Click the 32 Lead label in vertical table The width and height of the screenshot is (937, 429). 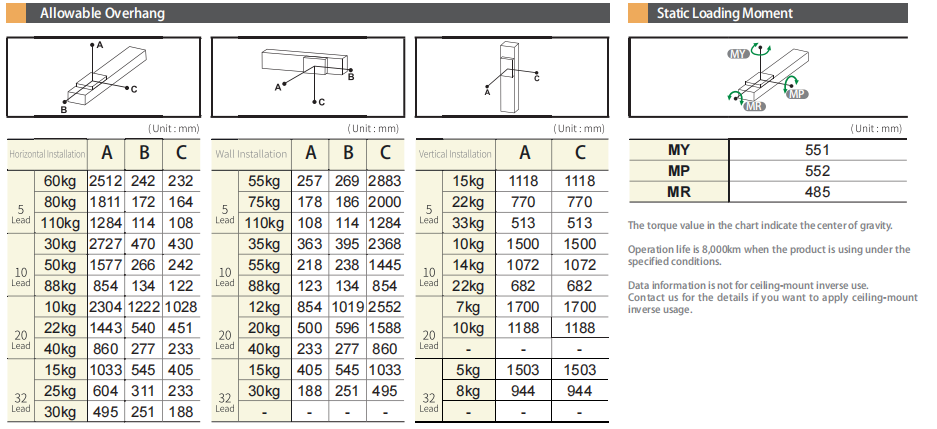coord(428,402)
